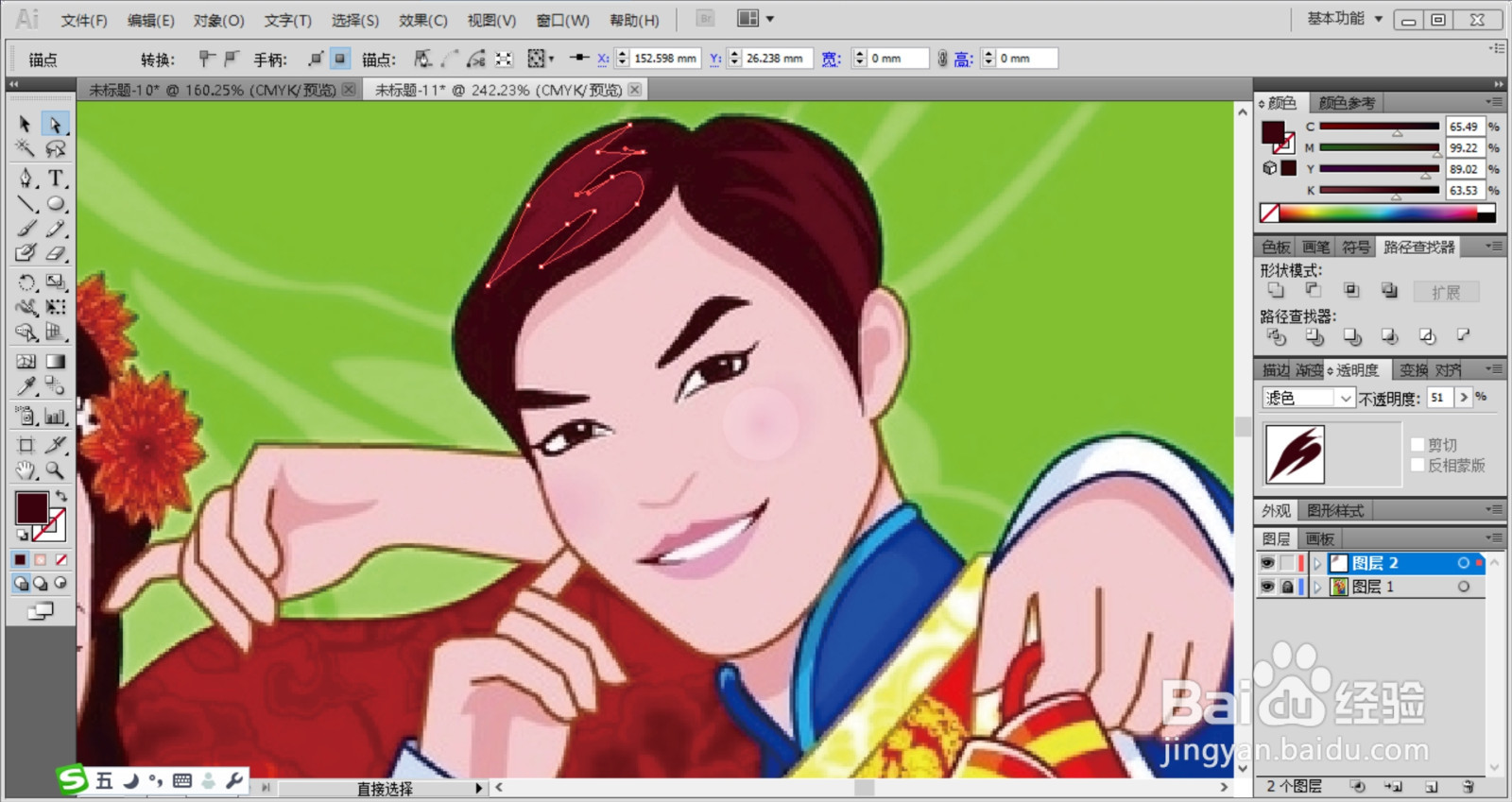Click the 宽 width link in control bar
The height and width of the screenshot is (802, 1512).
click(831, 59)
